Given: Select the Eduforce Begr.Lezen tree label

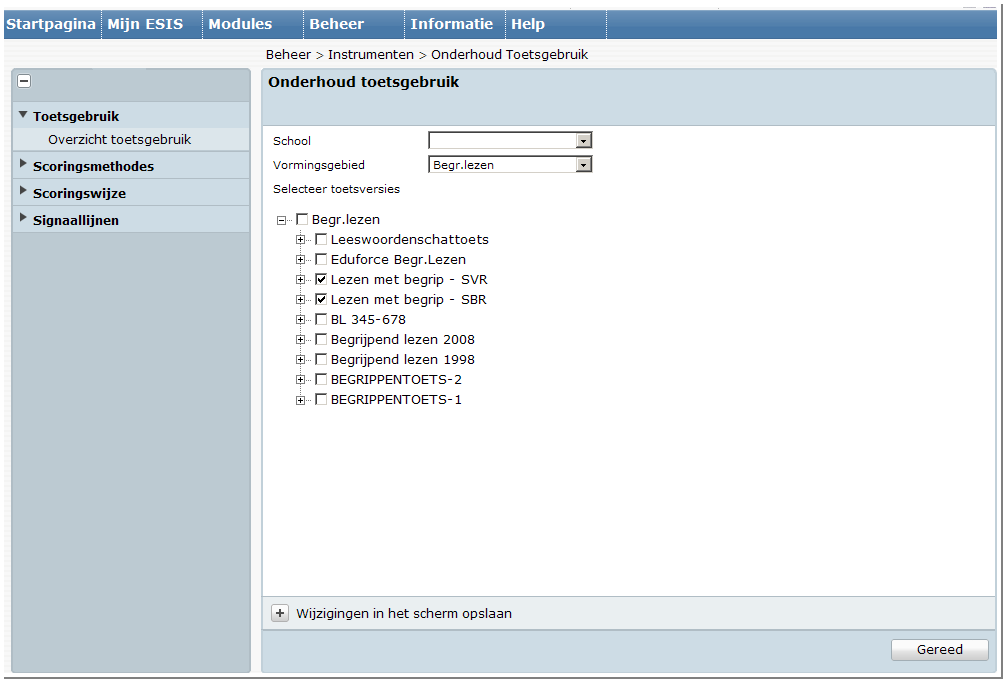Looking at the screenshot, I should pyautogui.click(x=398, y=260).
